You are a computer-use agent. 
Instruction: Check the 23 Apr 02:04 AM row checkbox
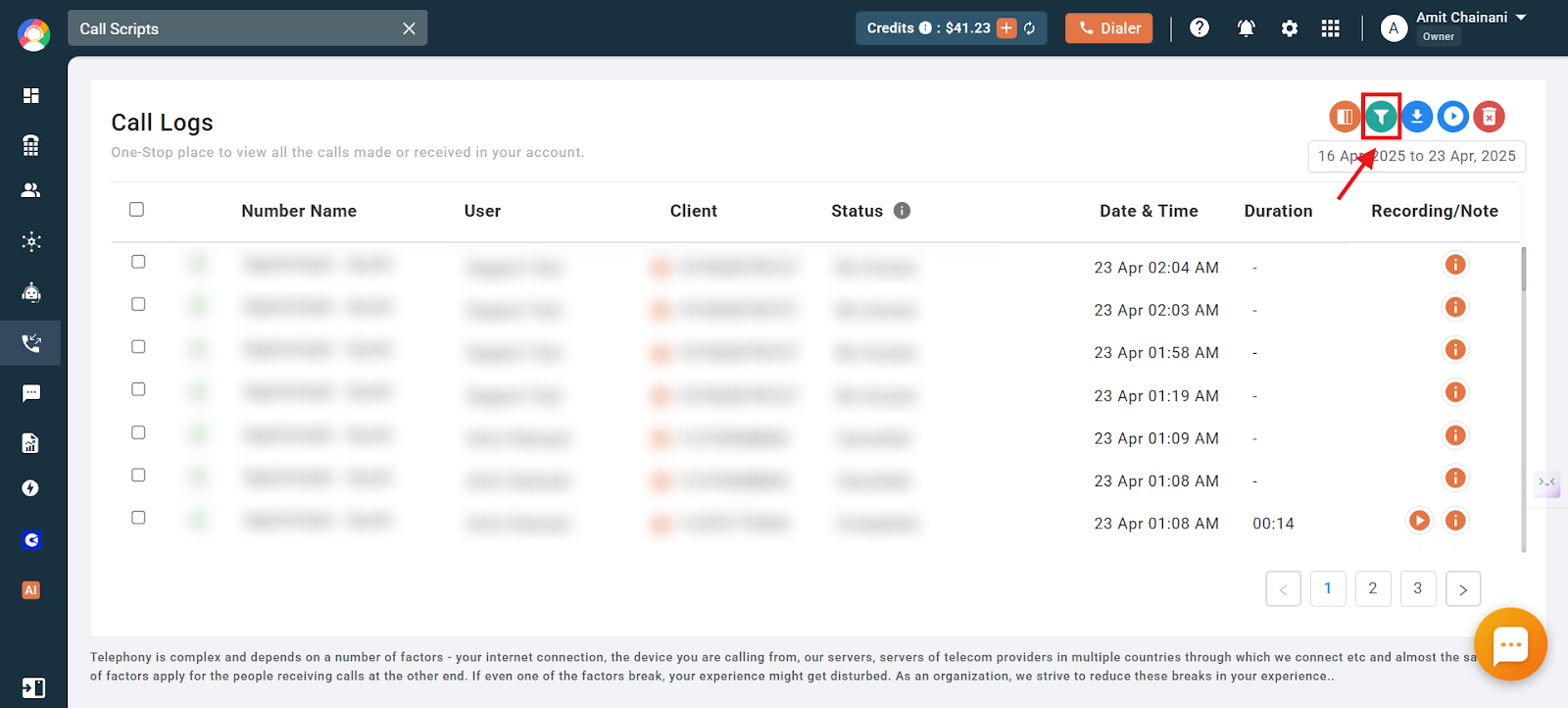pos(138,262)
